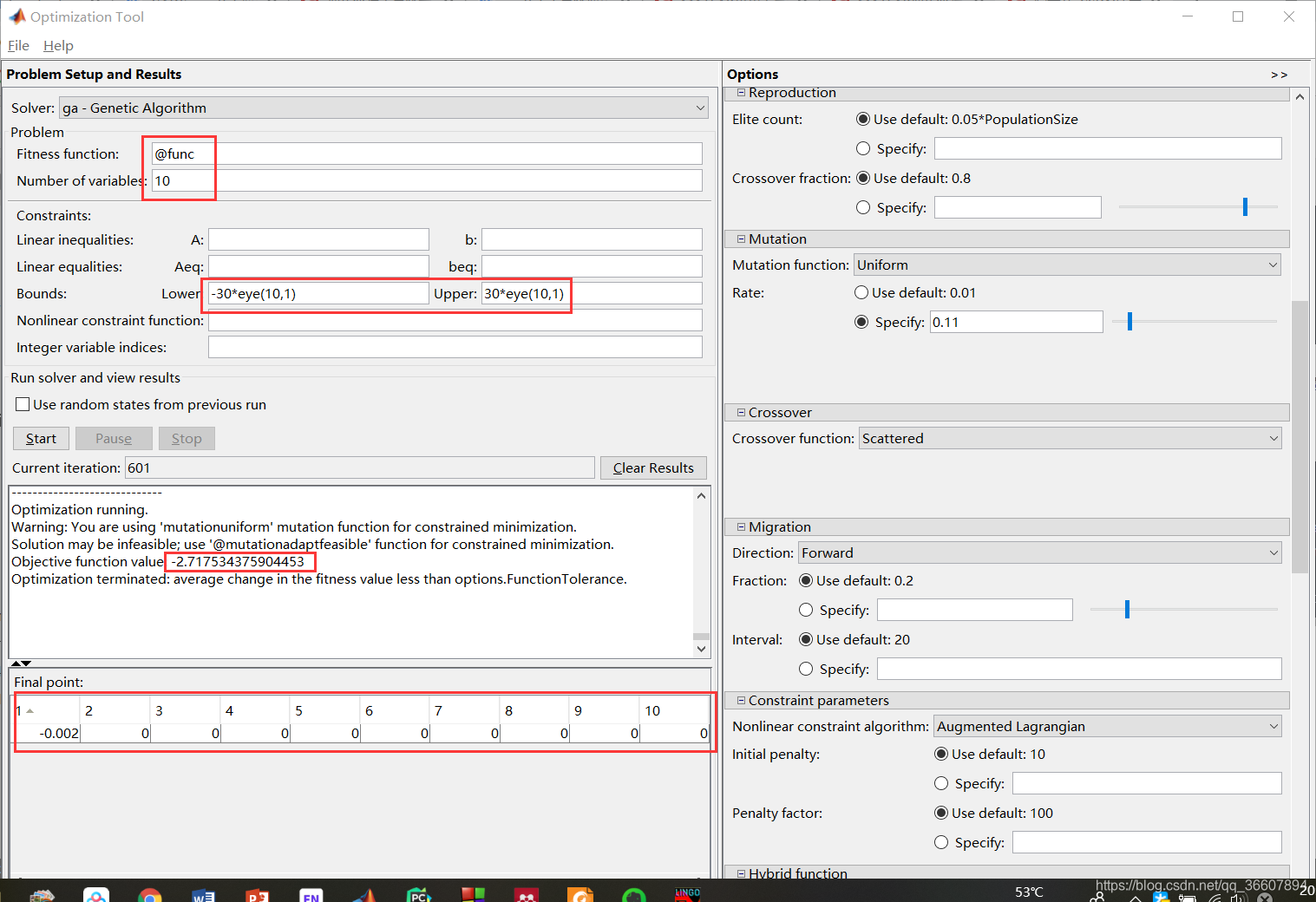Collapse the Constraint parameters section
The height and width of the screenshot is (902, 1316).
pyautogui.click(x=741, y=700)
